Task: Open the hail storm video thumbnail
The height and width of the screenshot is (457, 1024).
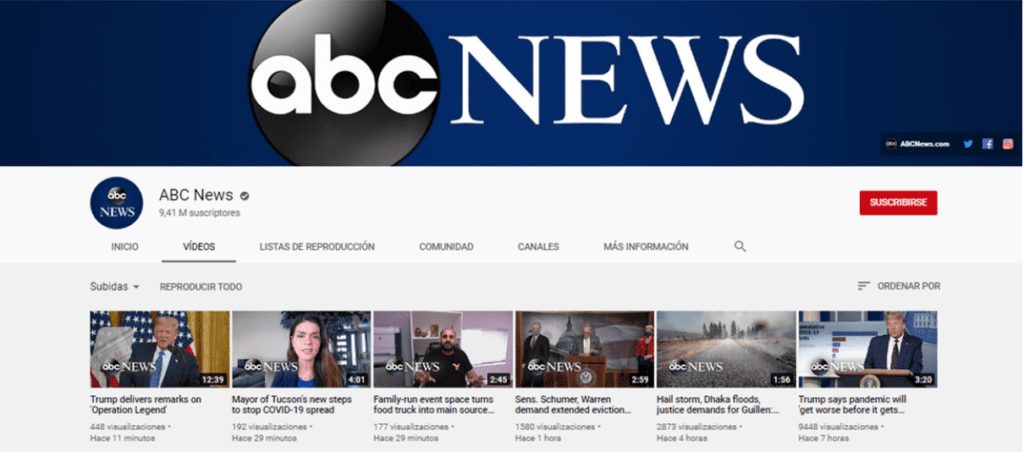Action: click(x=726, y=349)
